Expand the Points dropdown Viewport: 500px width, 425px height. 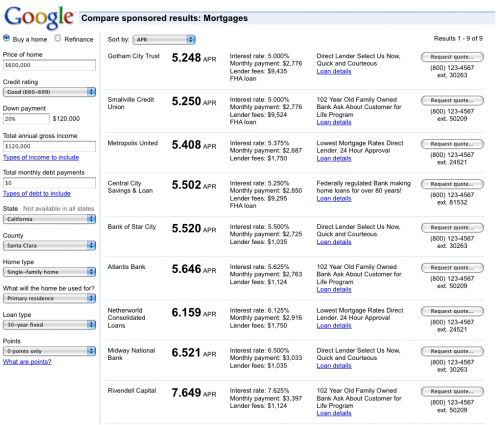point(49,351)
